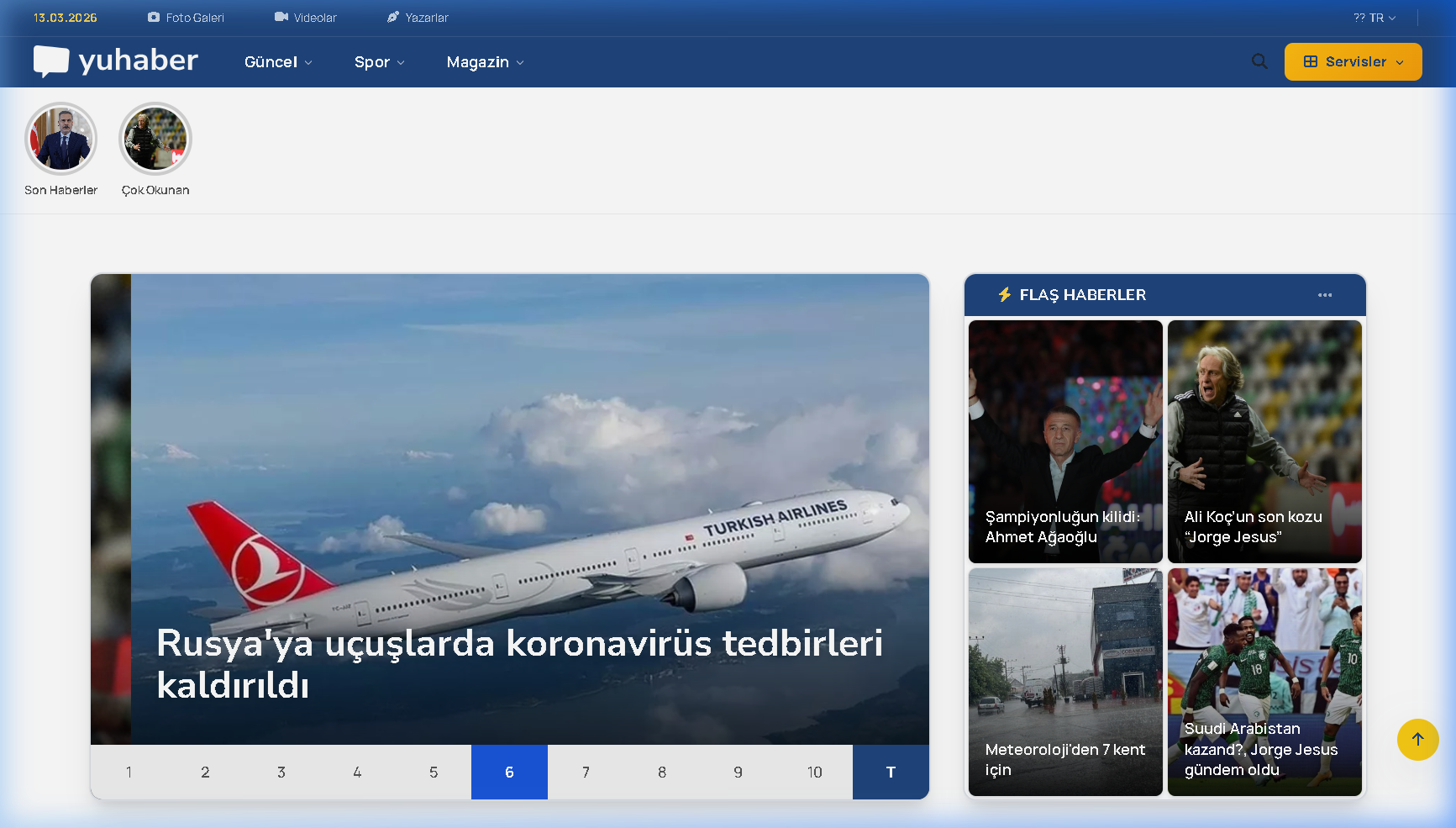Click the T button in slider pagination
This screenshot has height=828, width=1456.
pyautogui.click(x=891, y=772)
